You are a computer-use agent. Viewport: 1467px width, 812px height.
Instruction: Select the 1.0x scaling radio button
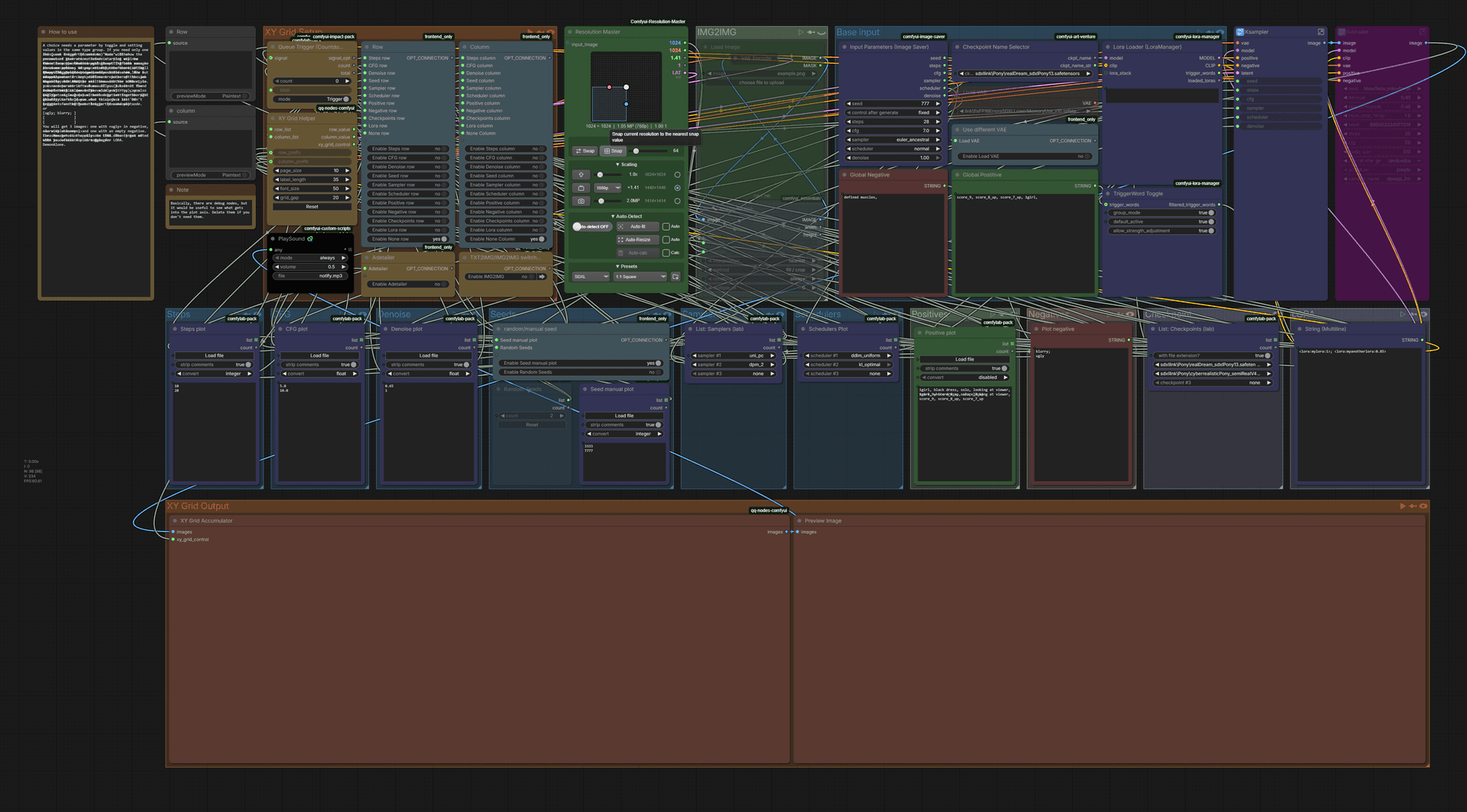point(677,175)
